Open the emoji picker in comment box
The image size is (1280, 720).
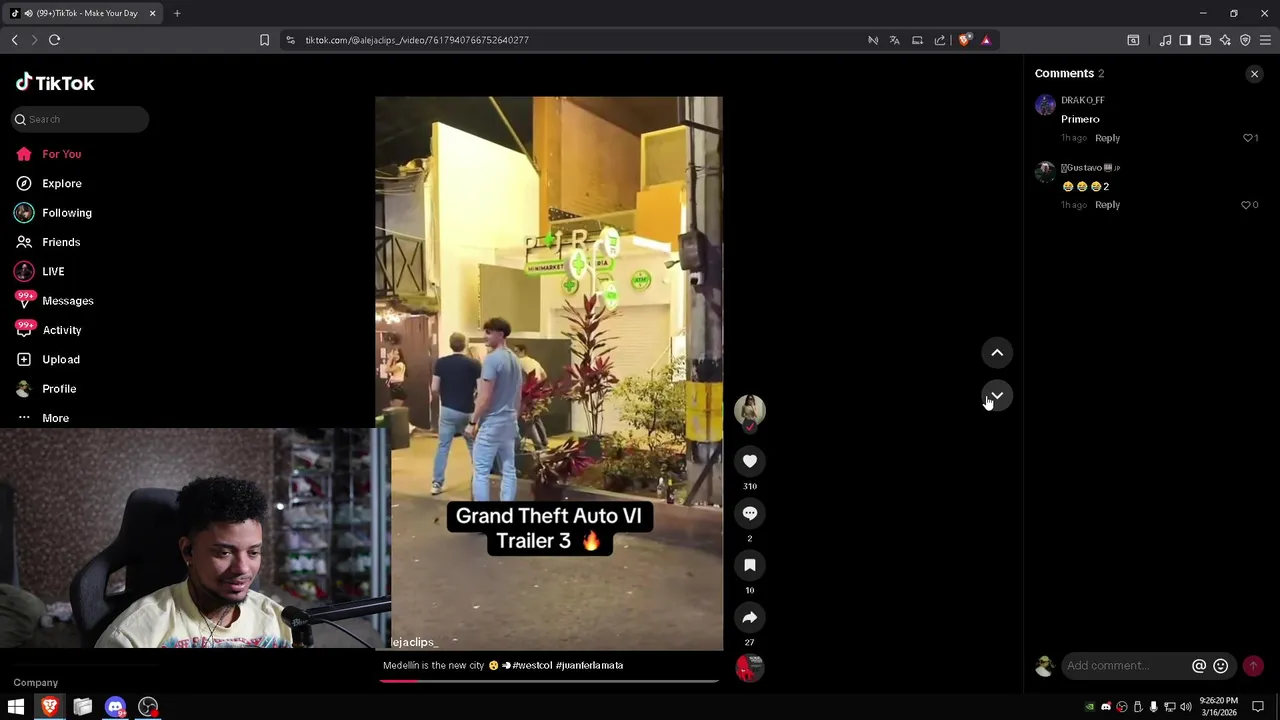[1221, 666]
